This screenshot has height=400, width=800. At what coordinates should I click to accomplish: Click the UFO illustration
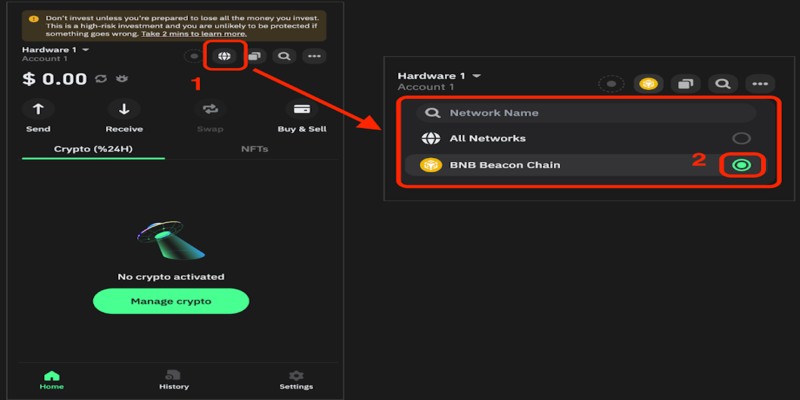[x=171, y=240]
